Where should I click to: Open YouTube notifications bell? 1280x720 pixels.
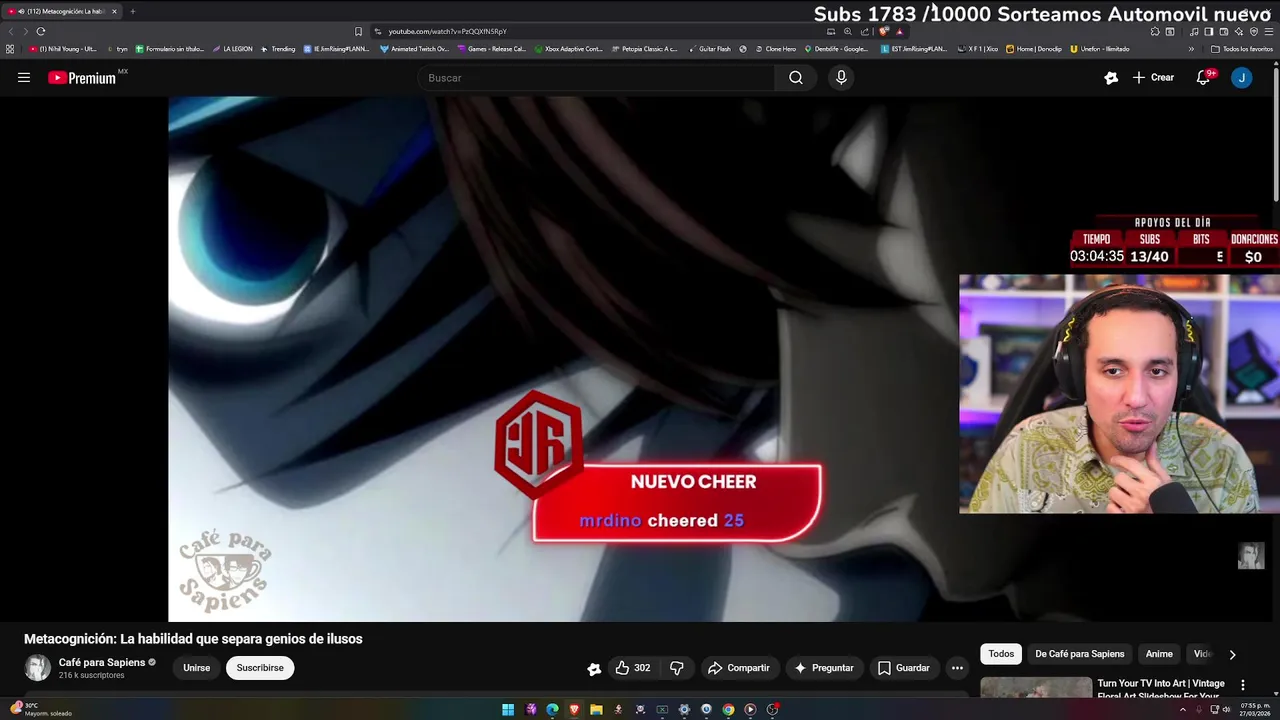[x=1203, y=77]
